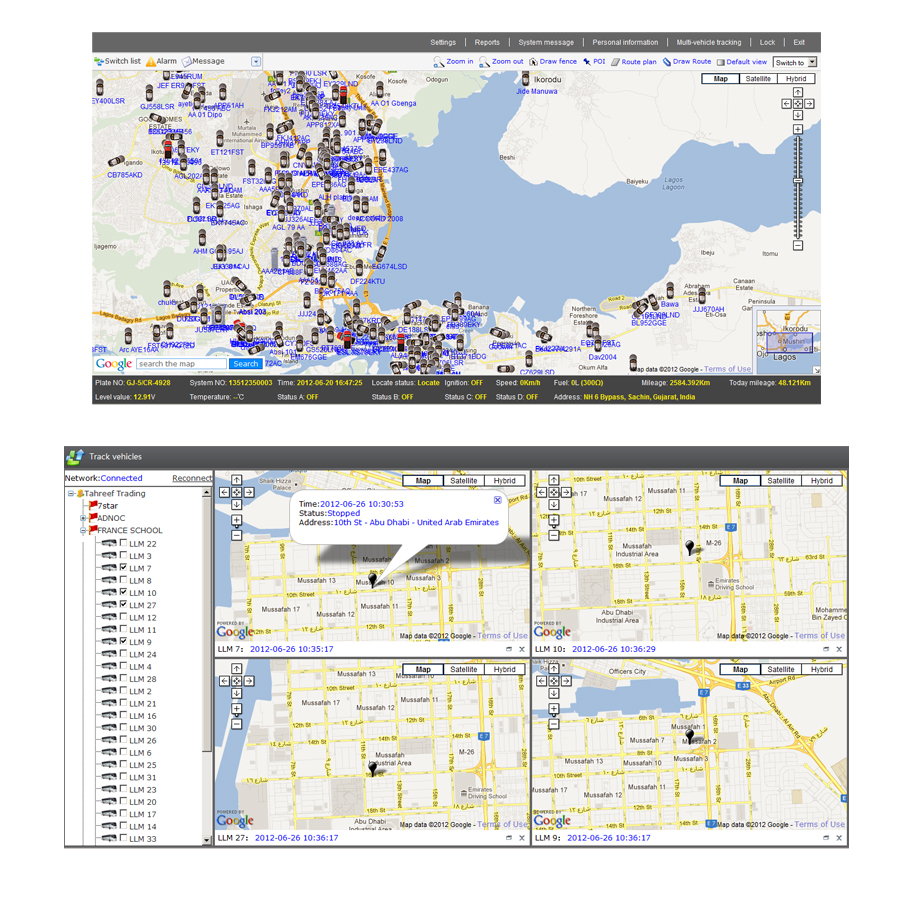900x900 pixels.
Task: Switch top map to Hybrid view
Action: pyautogui.click(x=796, y=79)
